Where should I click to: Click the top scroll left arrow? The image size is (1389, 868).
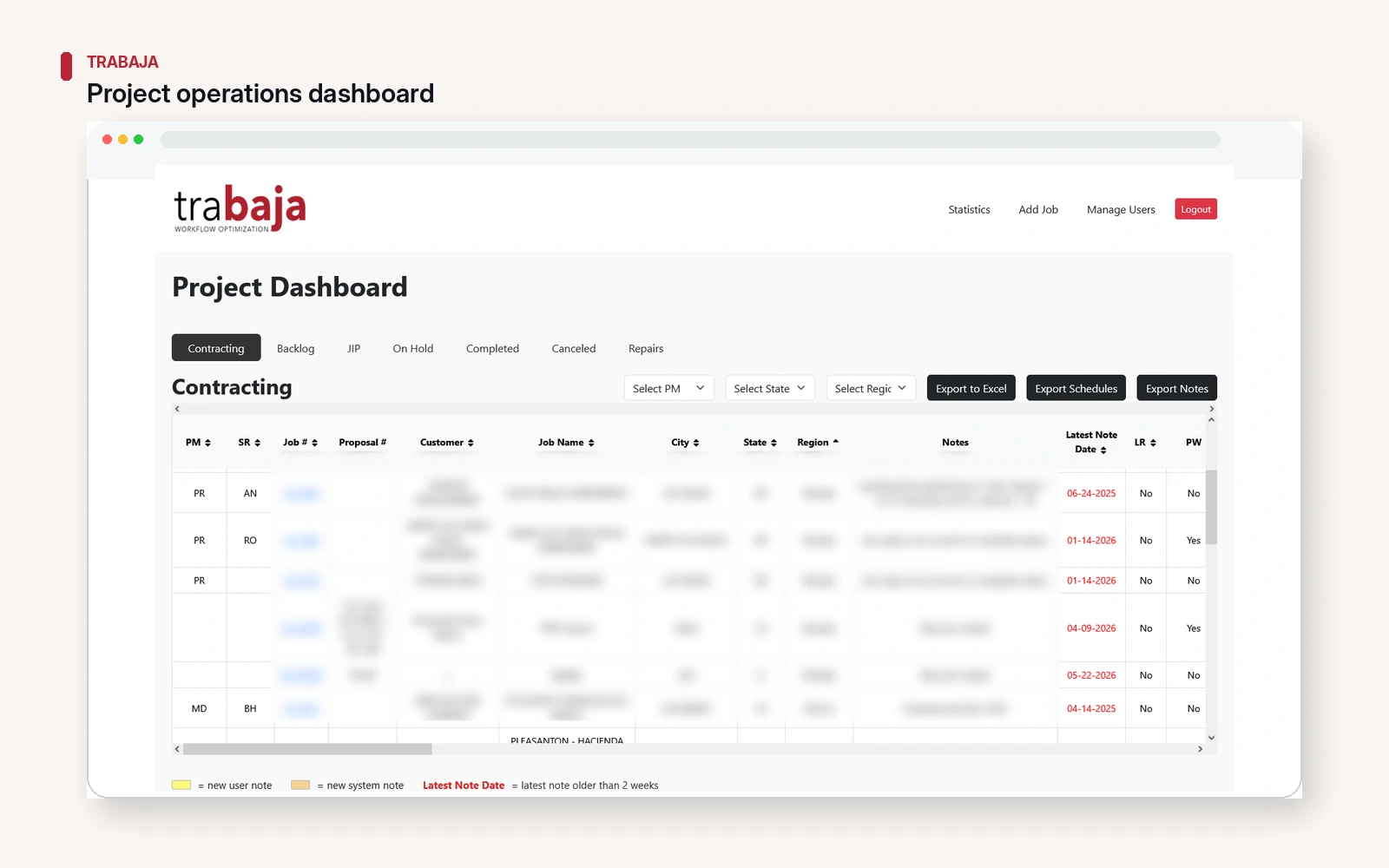pyautogui.click(x=177, y=409)
